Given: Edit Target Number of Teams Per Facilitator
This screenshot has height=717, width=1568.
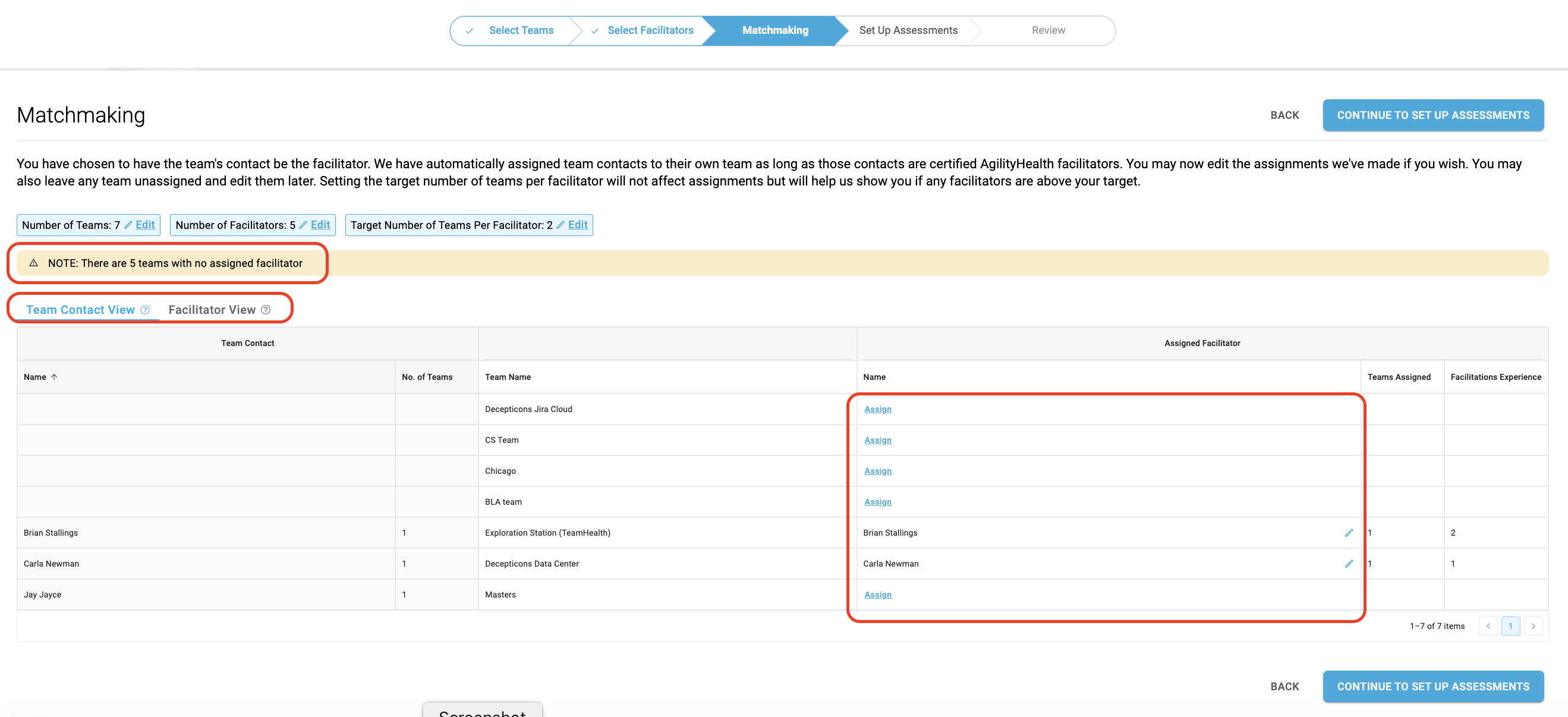Looking at the screenshot, I should click(x=578, y=225).
